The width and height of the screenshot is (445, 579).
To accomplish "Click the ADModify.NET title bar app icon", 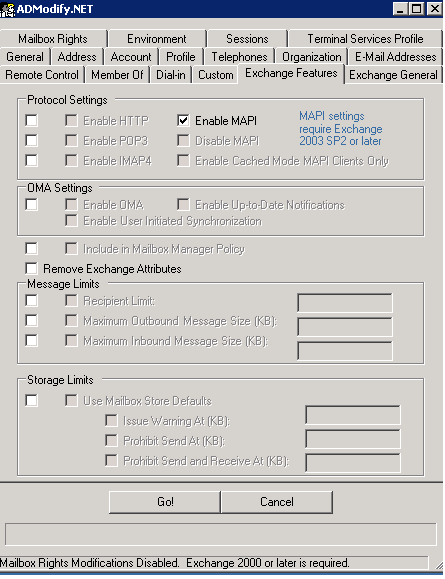I will 7,9.
